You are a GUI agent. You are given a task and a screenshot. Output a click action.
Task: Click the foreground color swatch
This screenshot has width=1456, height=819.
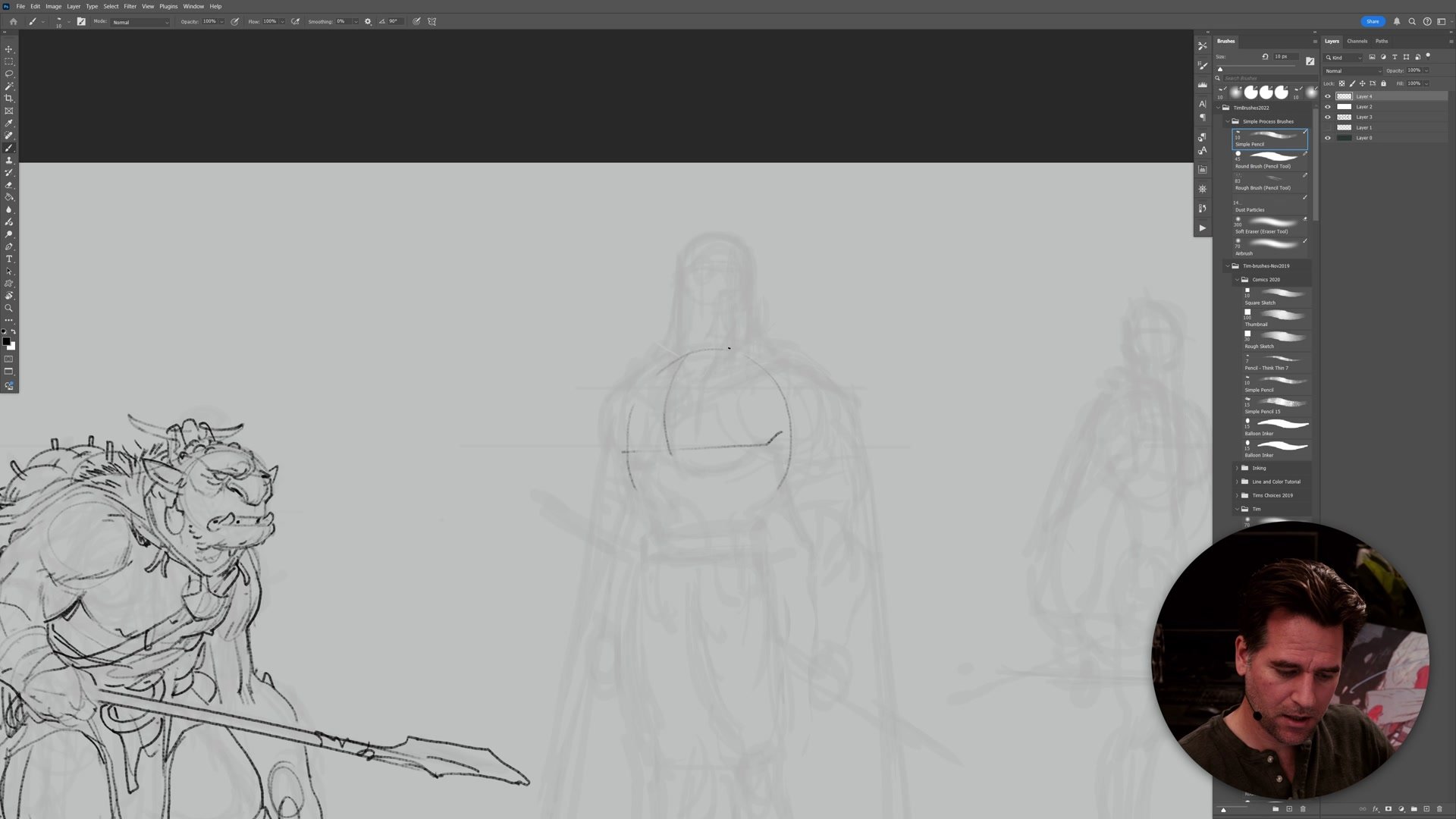pos(6,341)
